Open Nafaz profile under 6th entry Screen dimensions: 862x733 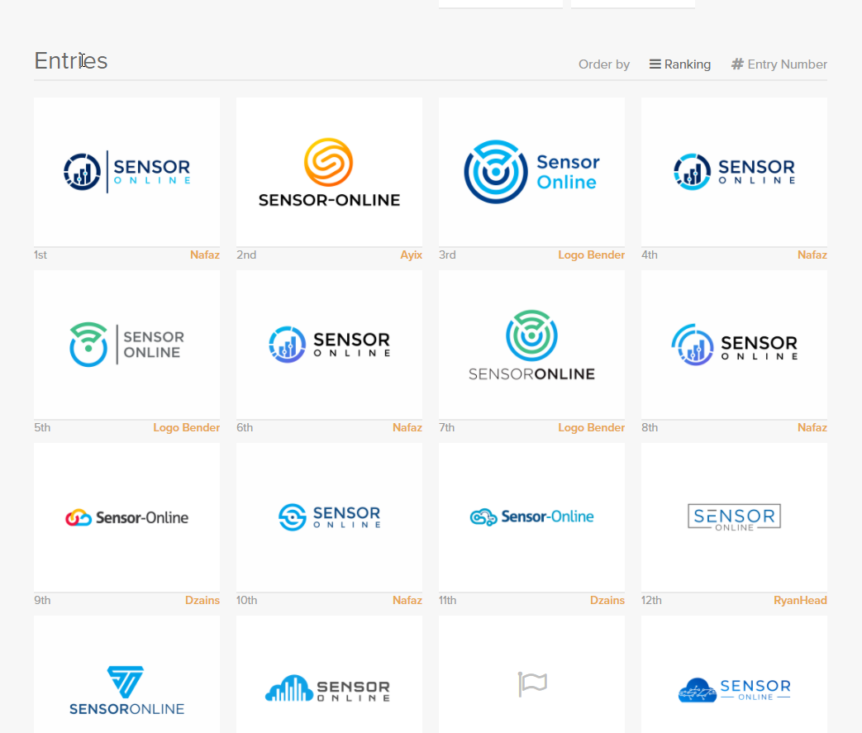coord(407,427)
